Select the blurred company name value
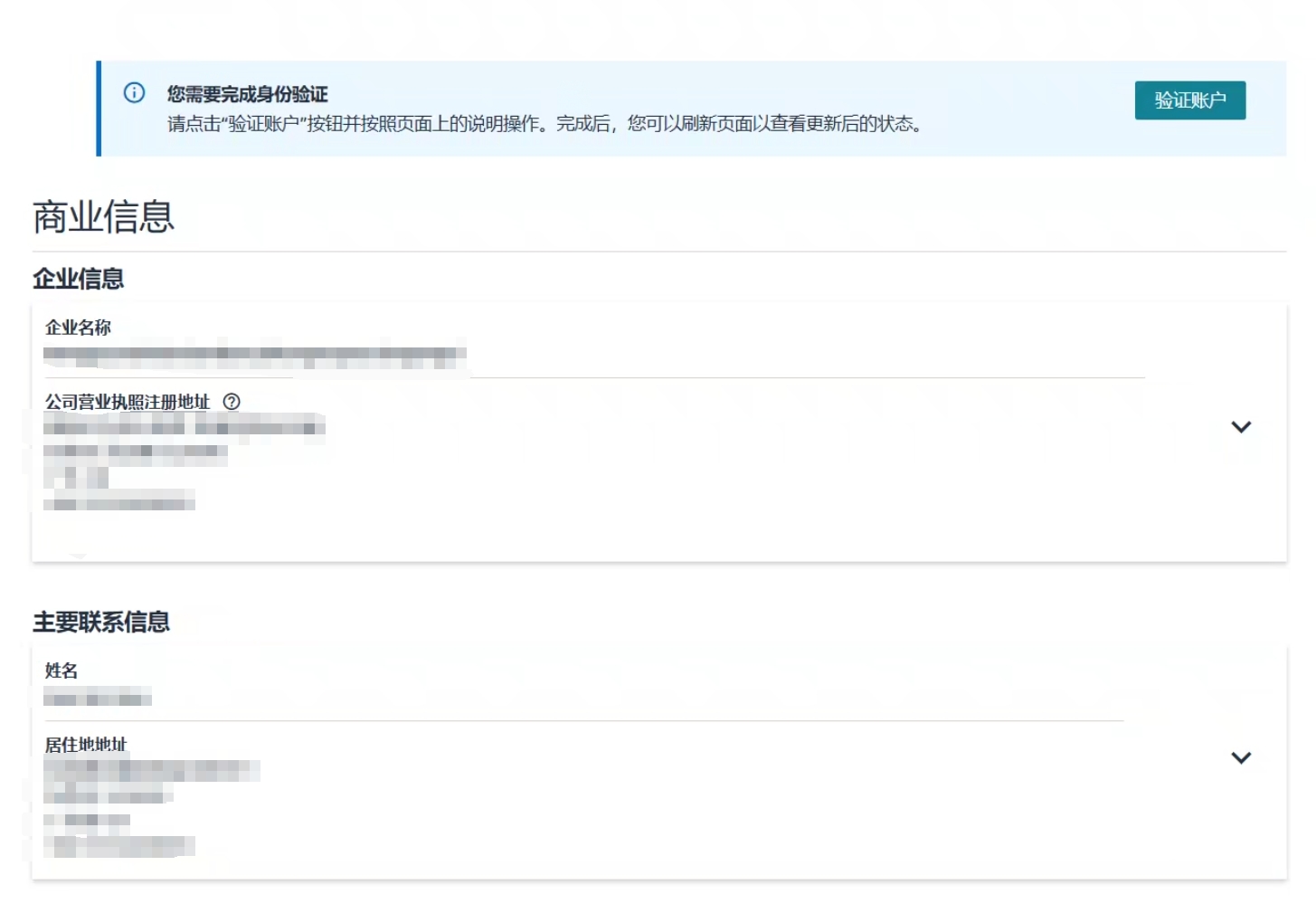 (254, 356)
